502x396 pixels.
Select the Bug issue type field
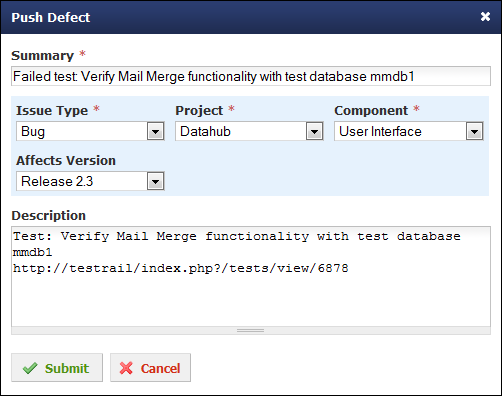[x=90, y=131]
